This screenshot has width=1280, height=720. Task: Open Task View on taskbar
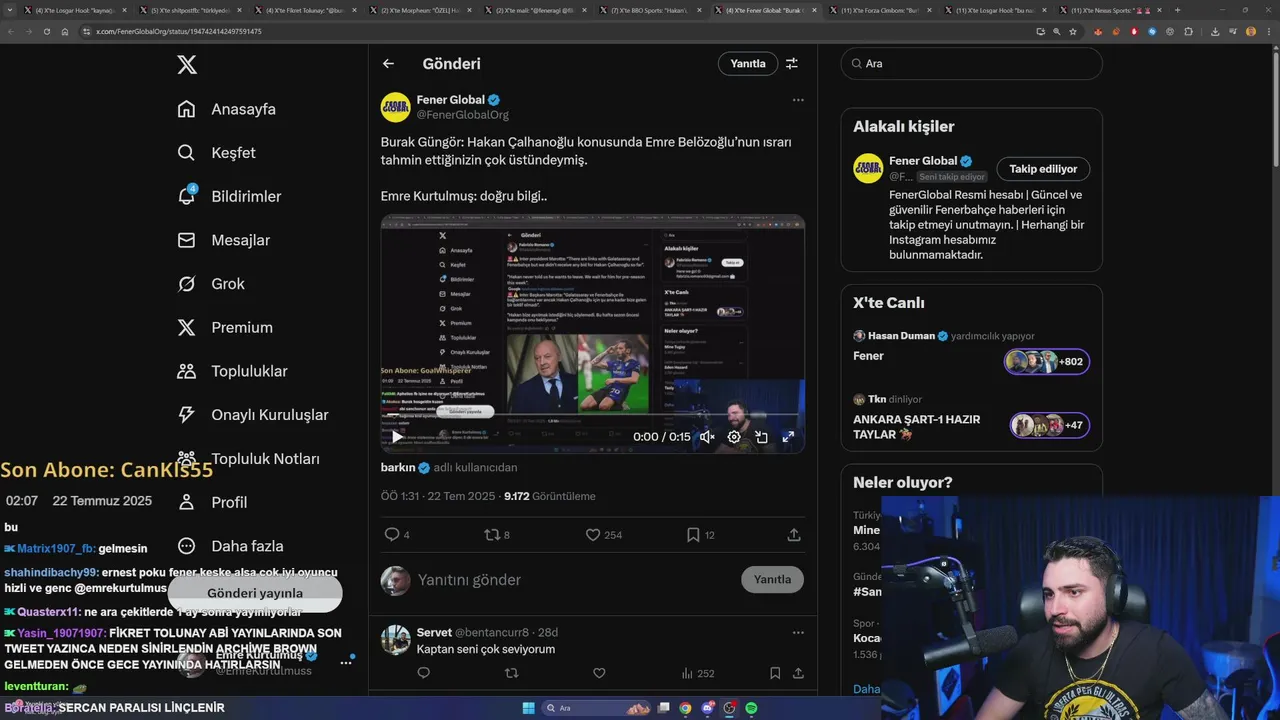pos(663,708)
